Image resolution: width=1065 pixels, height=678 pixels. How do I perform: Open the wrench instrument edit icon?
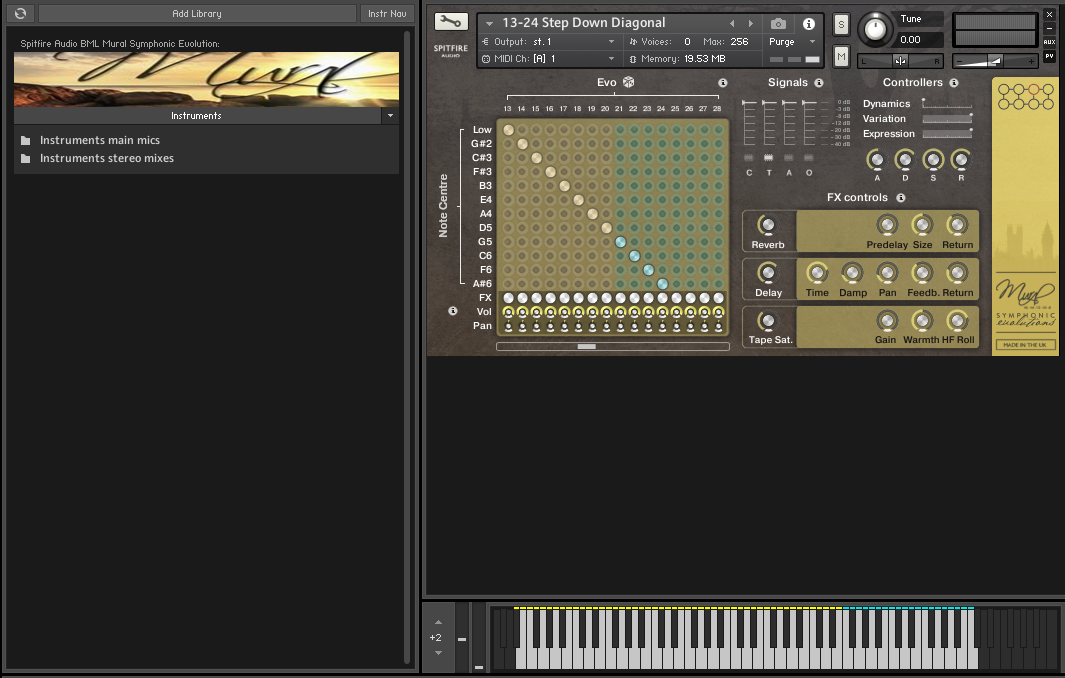[x=450, y=22]
